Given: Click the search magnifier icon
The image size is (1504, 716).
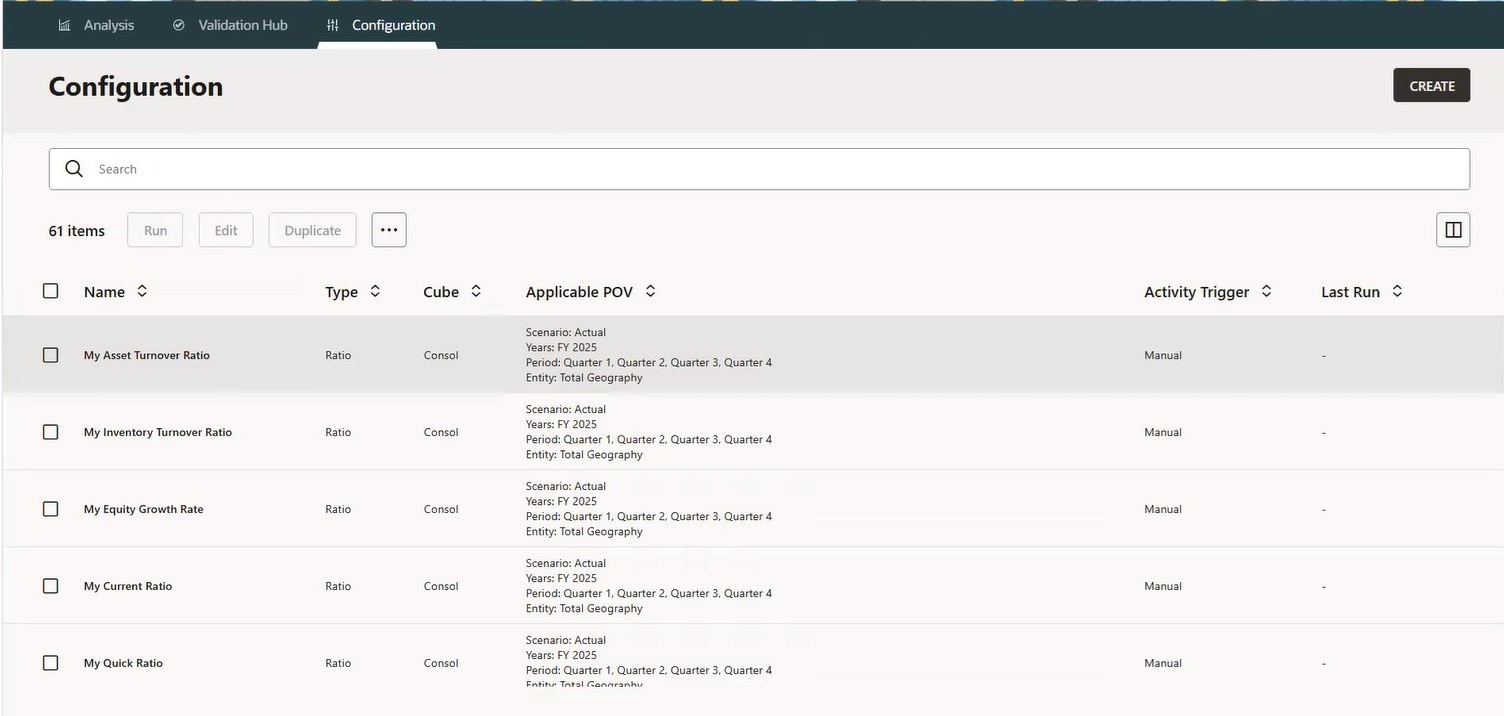Looking at the screenshot, I should pyautogui.click(x=74, y=169).
